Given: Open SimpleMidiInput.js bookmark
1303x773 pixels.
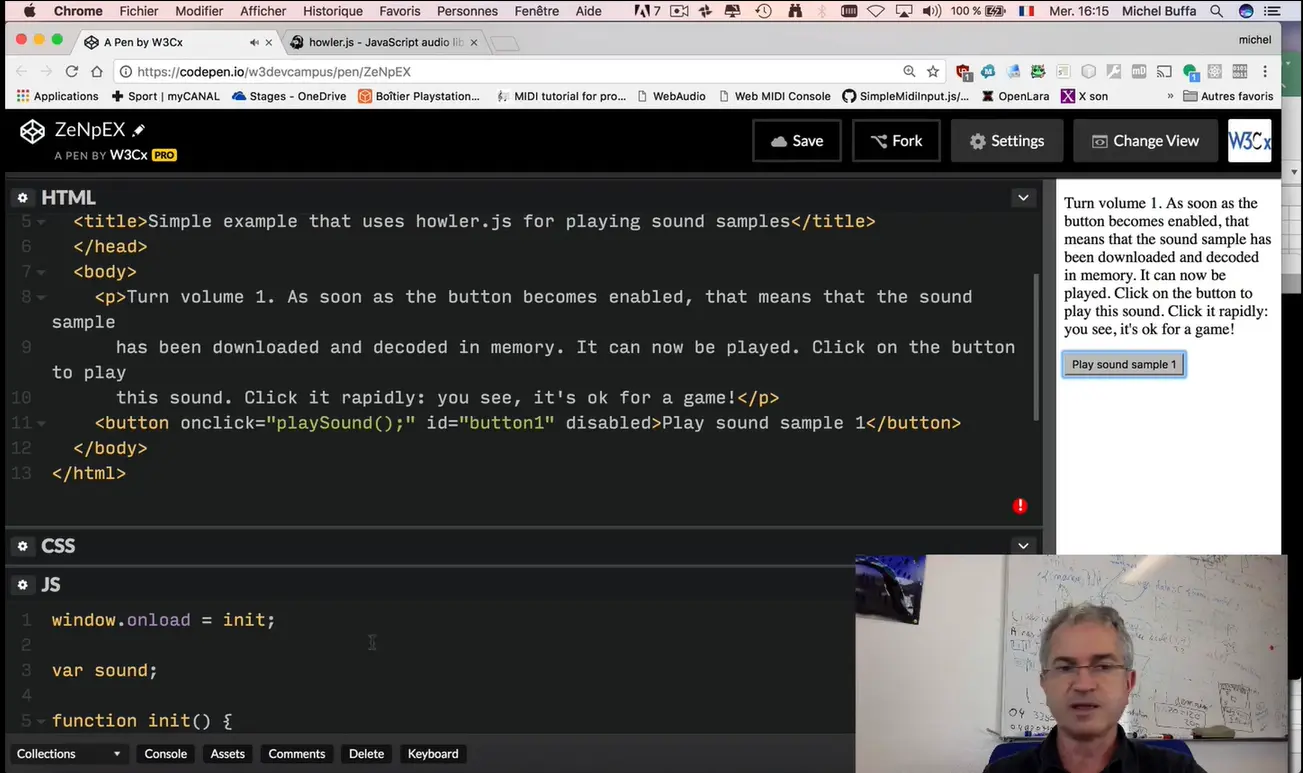Looking at the screenshot, I should point(905,96).
